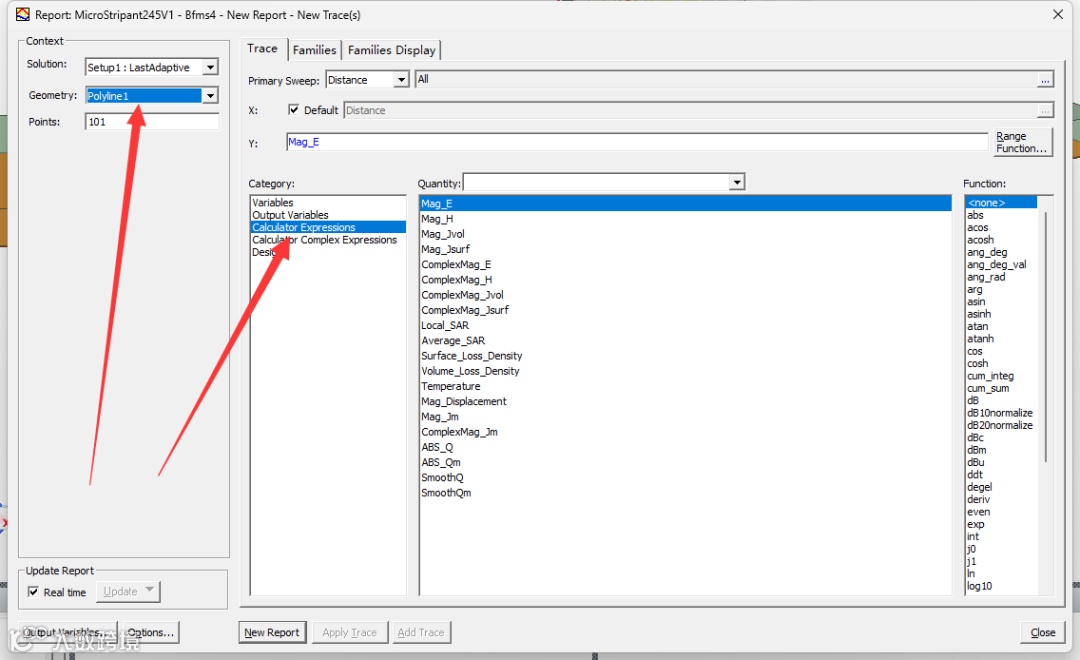The width and height of the screenshot is (1080, 660).
Task: Click the Primary Sweep All value field
Action: coord(727,80)
